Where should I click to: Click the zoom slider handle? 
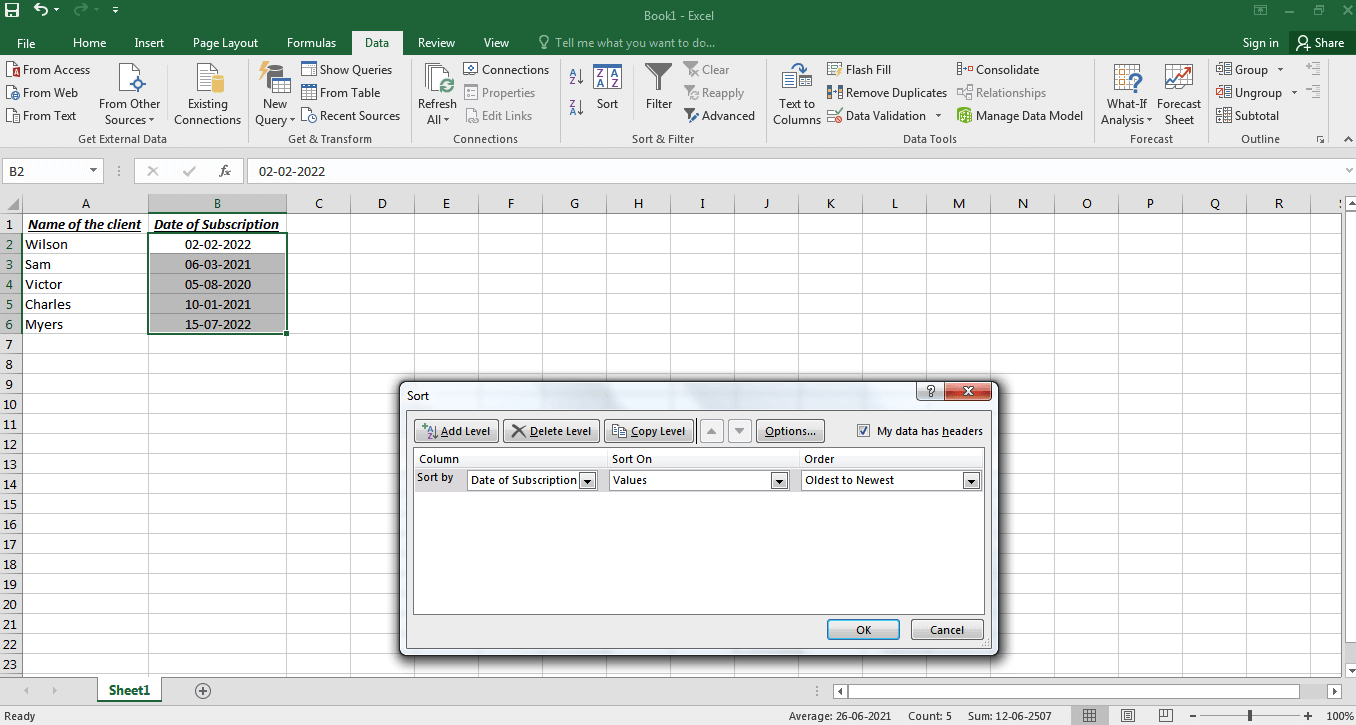(1250, 716)
